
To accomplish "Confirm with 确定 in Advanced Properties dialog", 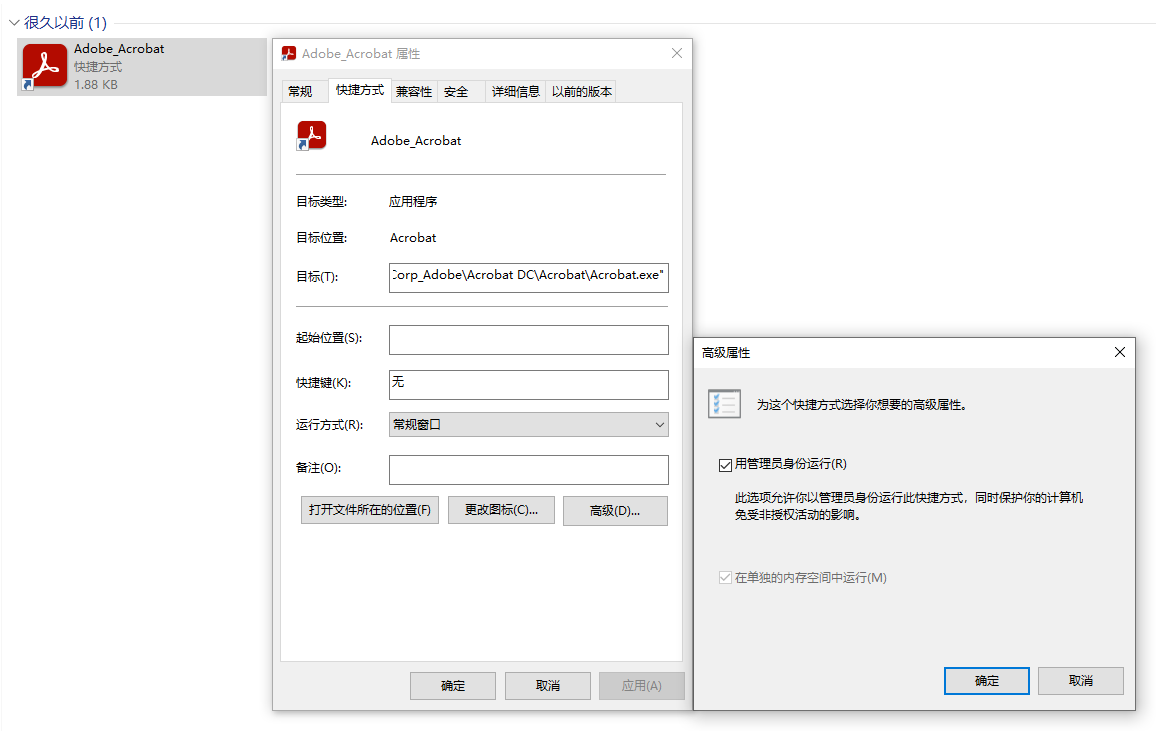I will 986,681.
